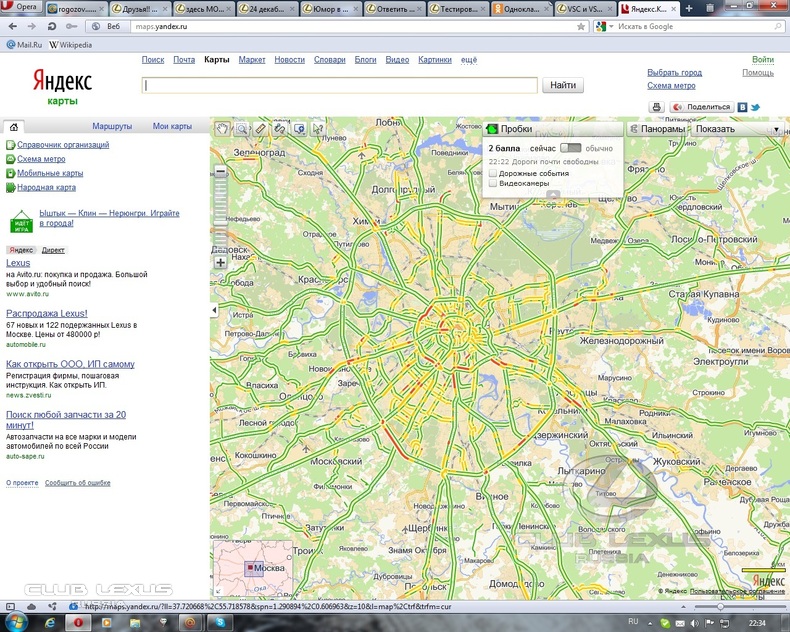Open Справочник организаций link
This screenshot has height=632, width=790.
coord(63,145)
